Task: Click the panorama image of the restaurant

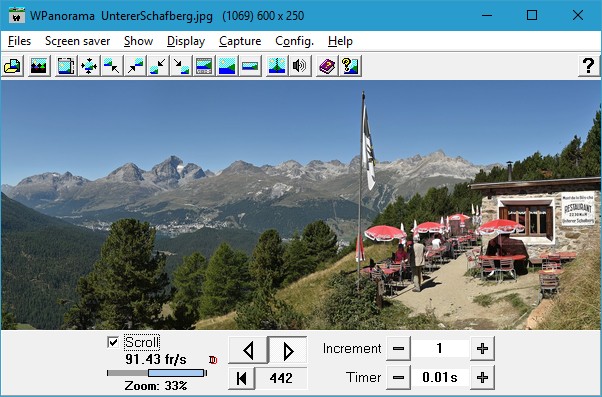Action: click(301, 205)
